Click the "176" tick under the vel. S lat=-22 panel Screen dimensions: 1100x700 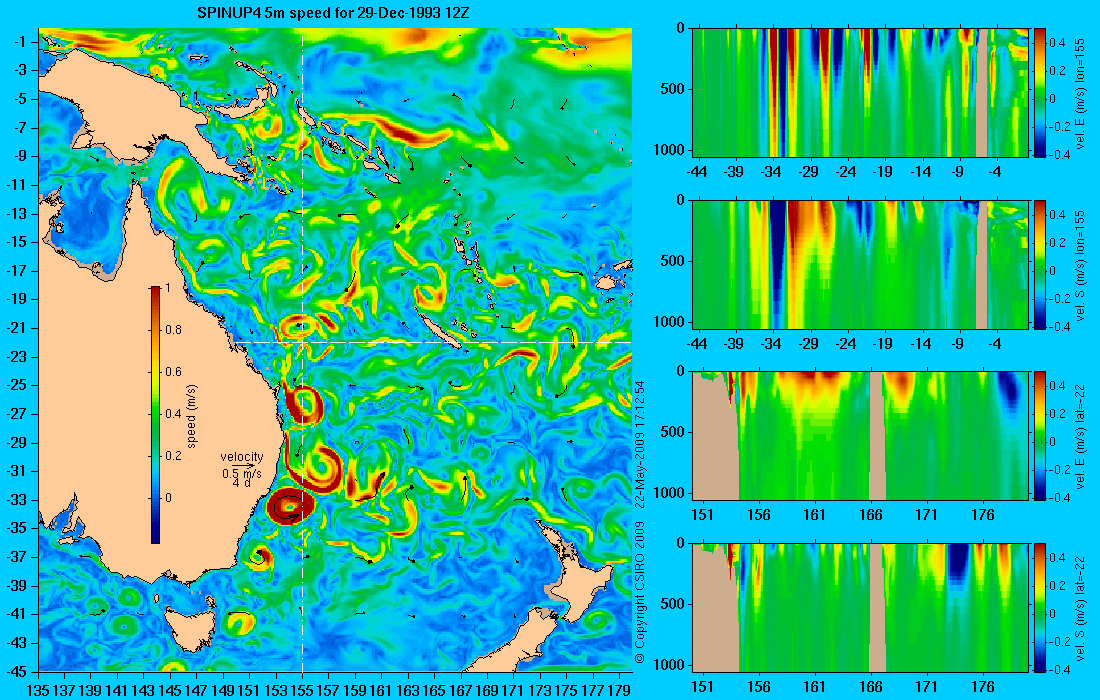[x=983, y=687]
